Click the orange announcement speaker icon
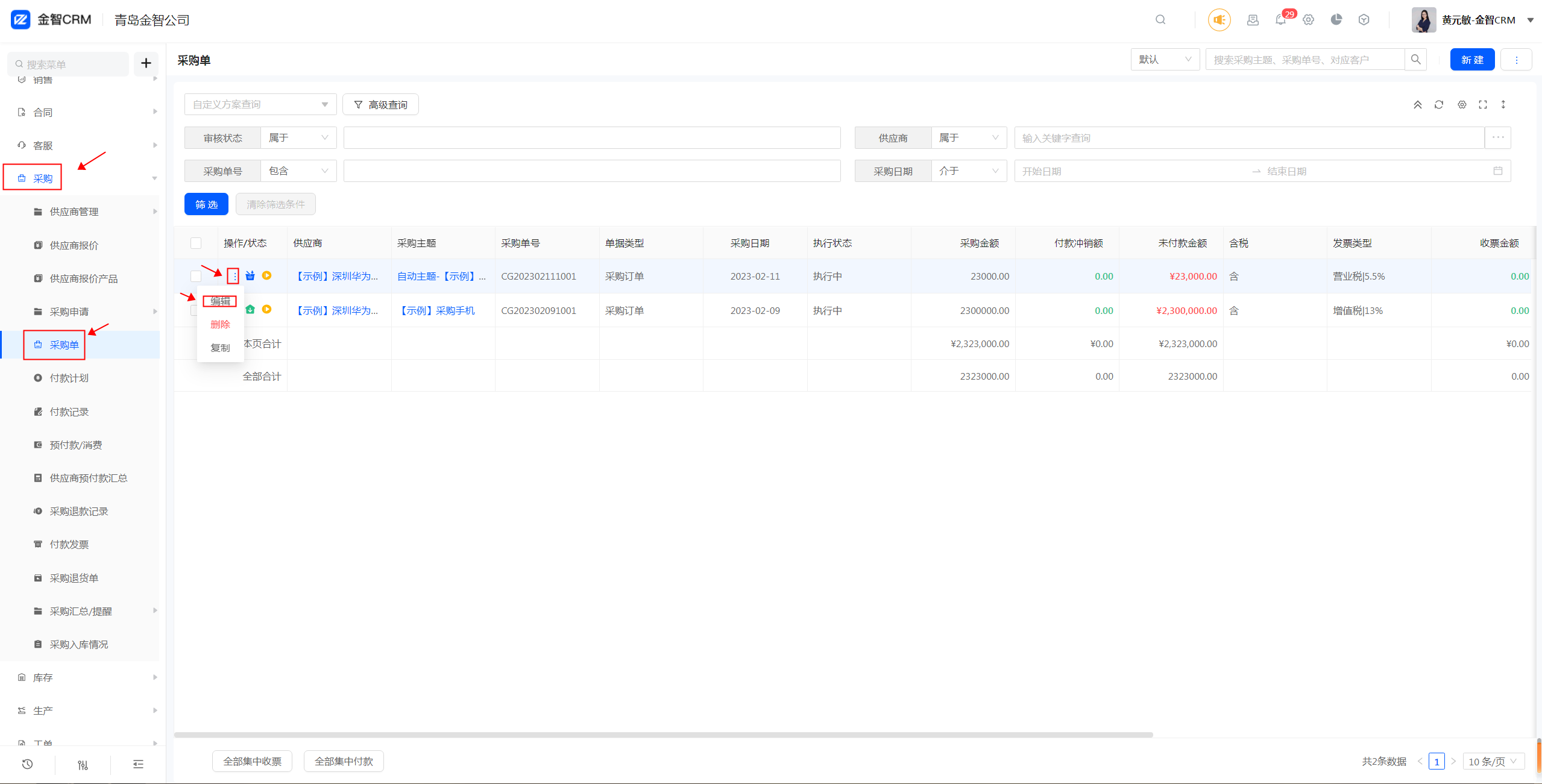This screenshot has width=1542, height=784. [x=1219, y=20]
